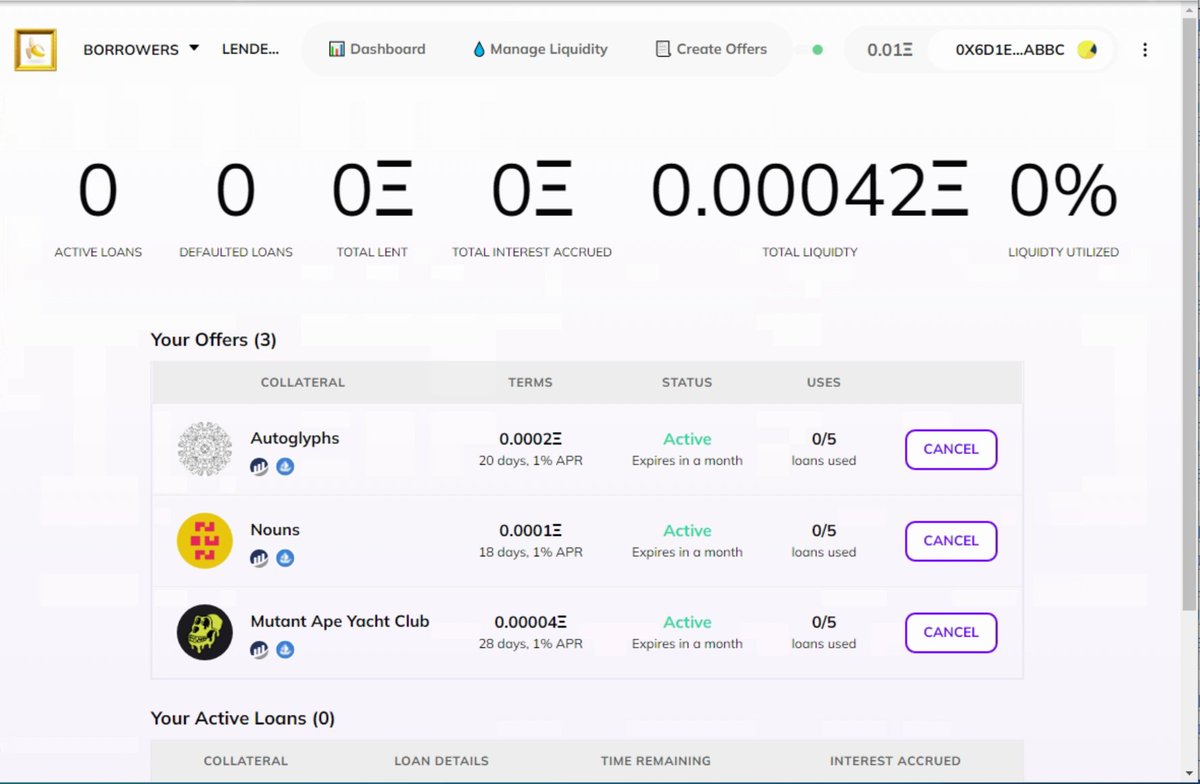Click the 20 days, 1% APR text
This screenshot has height=784, width=1200.
tap(530, 461)
